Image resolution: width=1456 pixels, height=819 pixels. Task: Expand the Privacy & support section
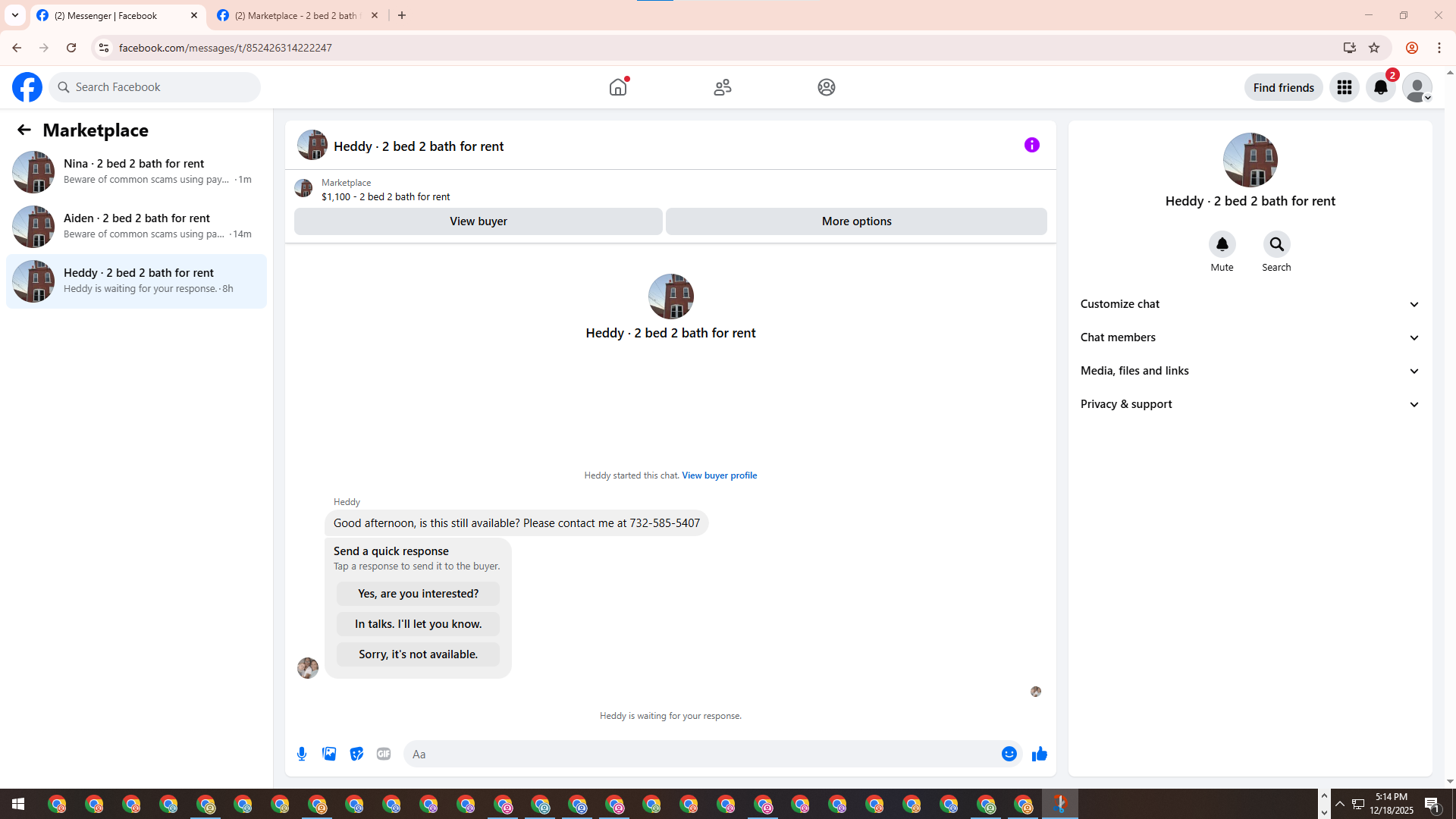point(1250,404)
